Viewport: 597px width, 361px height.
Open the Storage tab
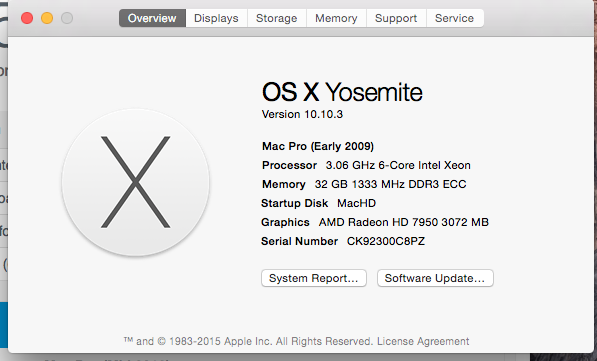[x=276, y=18]
